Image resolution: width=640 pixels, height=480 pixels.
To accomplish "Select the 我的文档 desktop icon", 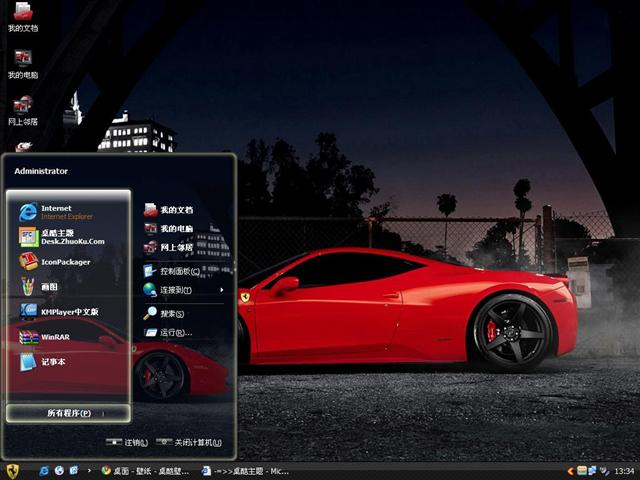I will point(23,17).
